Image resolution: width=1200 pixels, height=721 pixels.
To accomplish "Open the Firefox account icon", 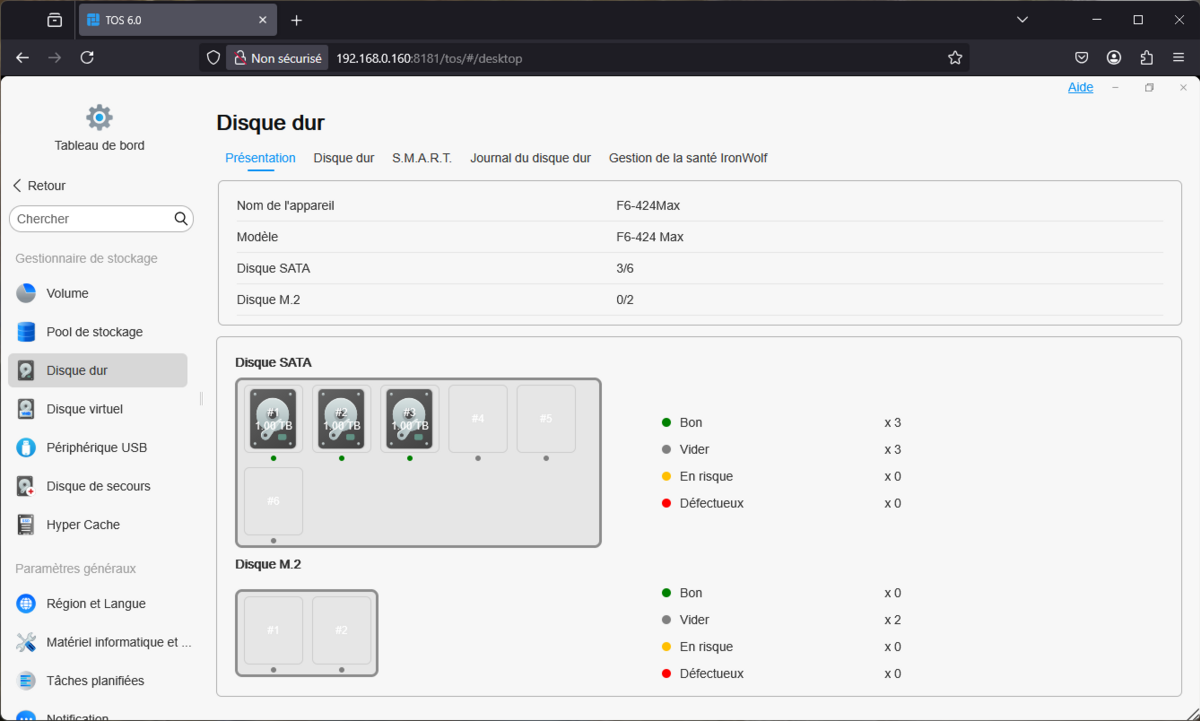I will point(1114,58).
